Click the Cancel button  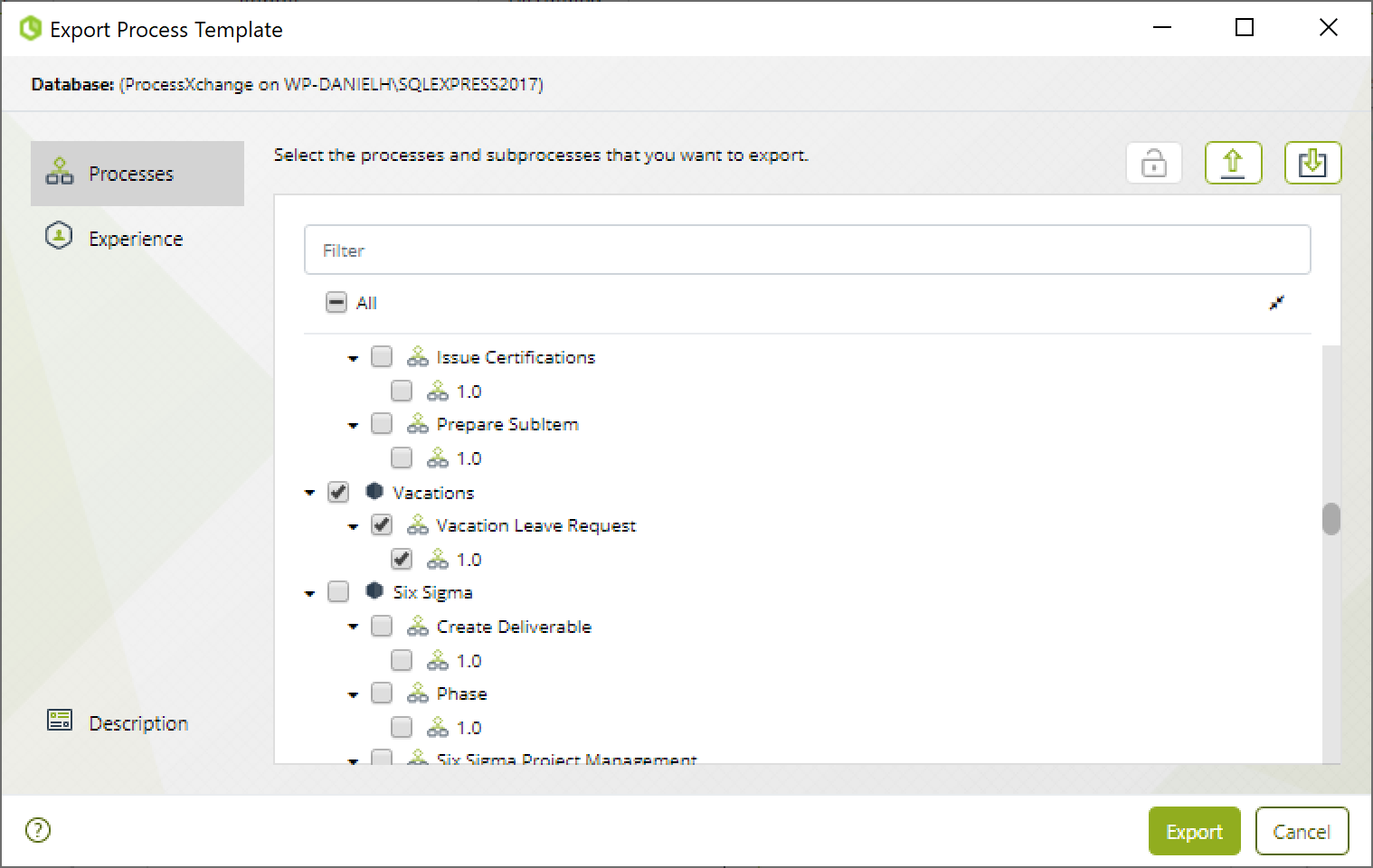(x=1302, y=831)
